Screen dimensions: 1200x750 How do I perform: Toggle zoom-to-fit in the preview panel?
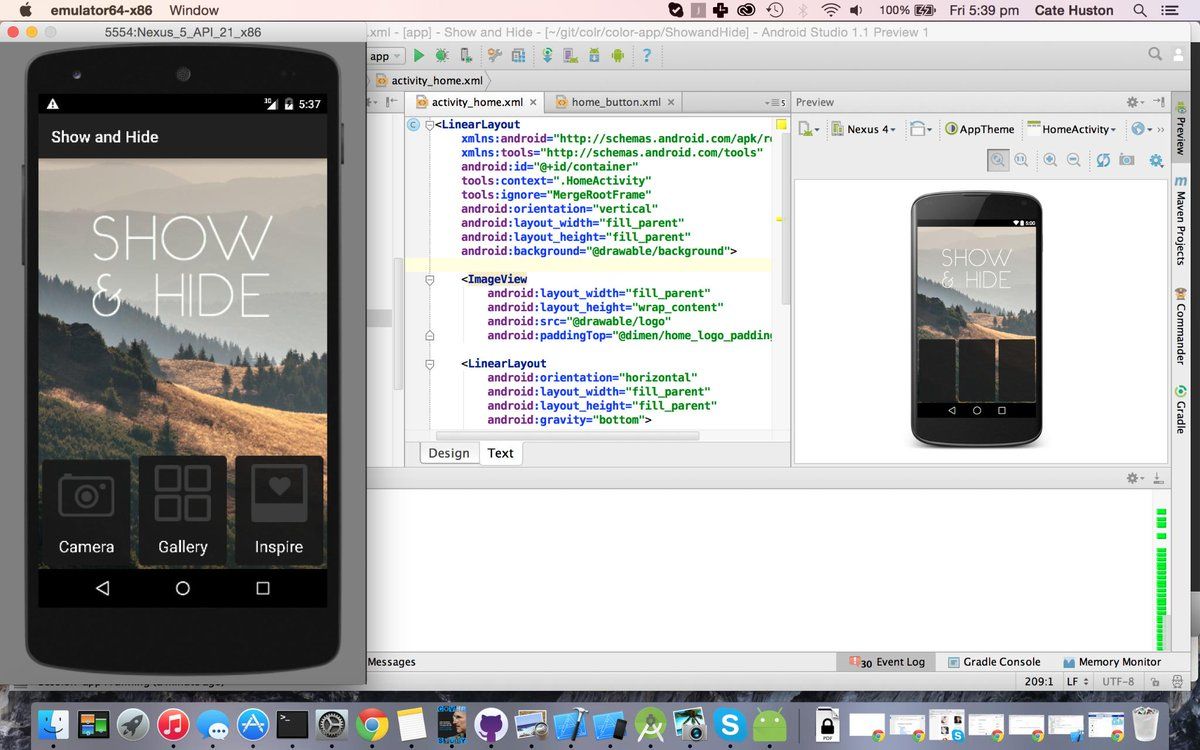996,160
